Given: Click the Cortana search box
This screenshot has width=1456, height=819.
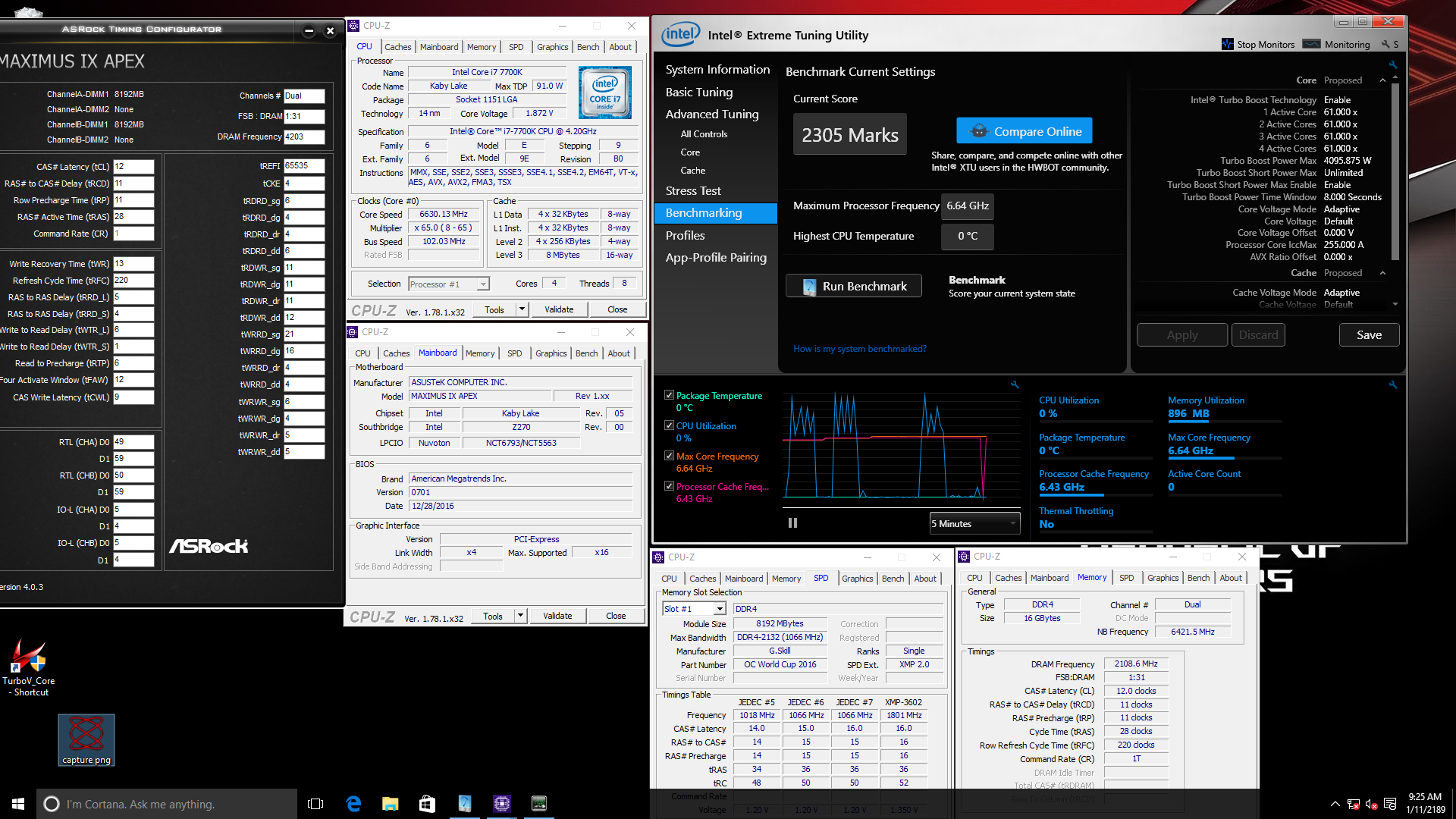Looking at the screenshot, I should [167, 804].
